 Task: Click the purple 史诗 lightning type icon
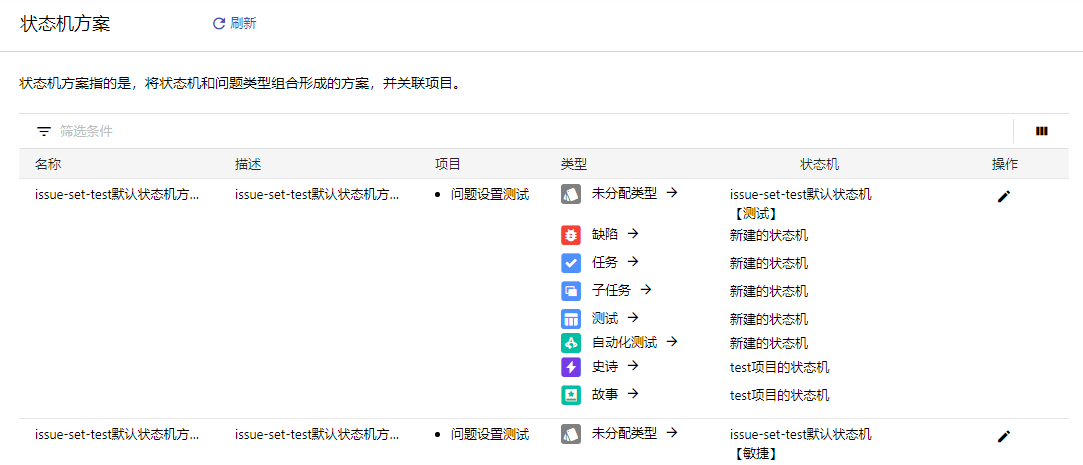pos(571,367)
